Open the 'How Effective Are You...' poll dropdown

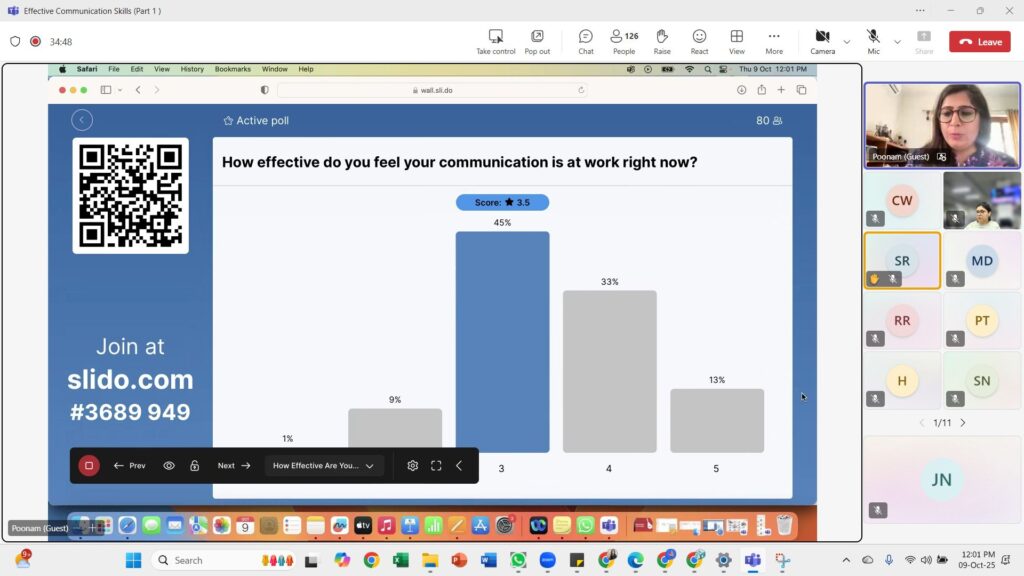click(x=324, y=466)
